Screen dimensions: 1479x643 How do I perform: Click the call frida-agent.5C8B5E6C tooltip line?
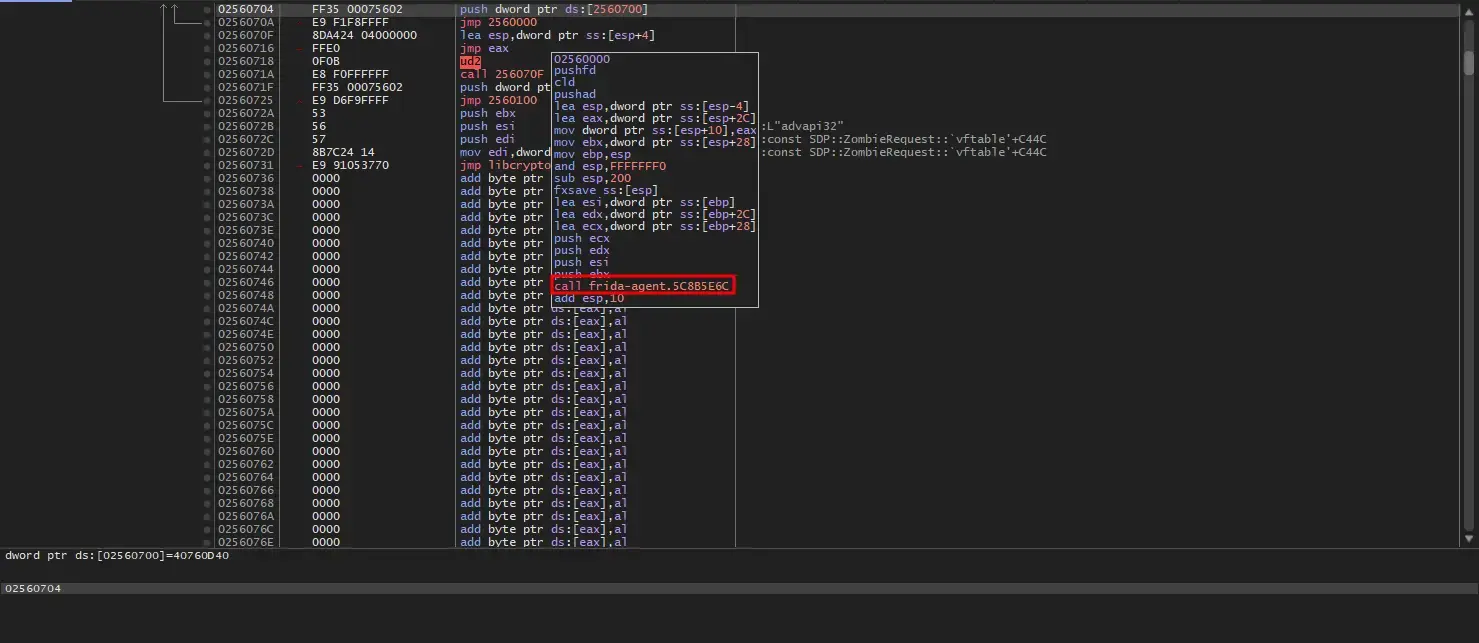point(643,287)
